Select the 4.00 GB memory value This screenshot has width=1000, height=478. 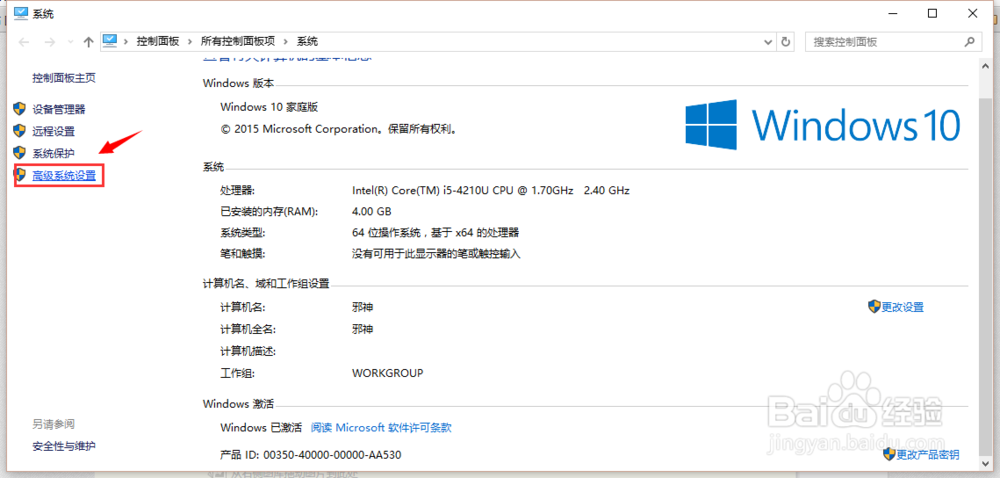372,211
